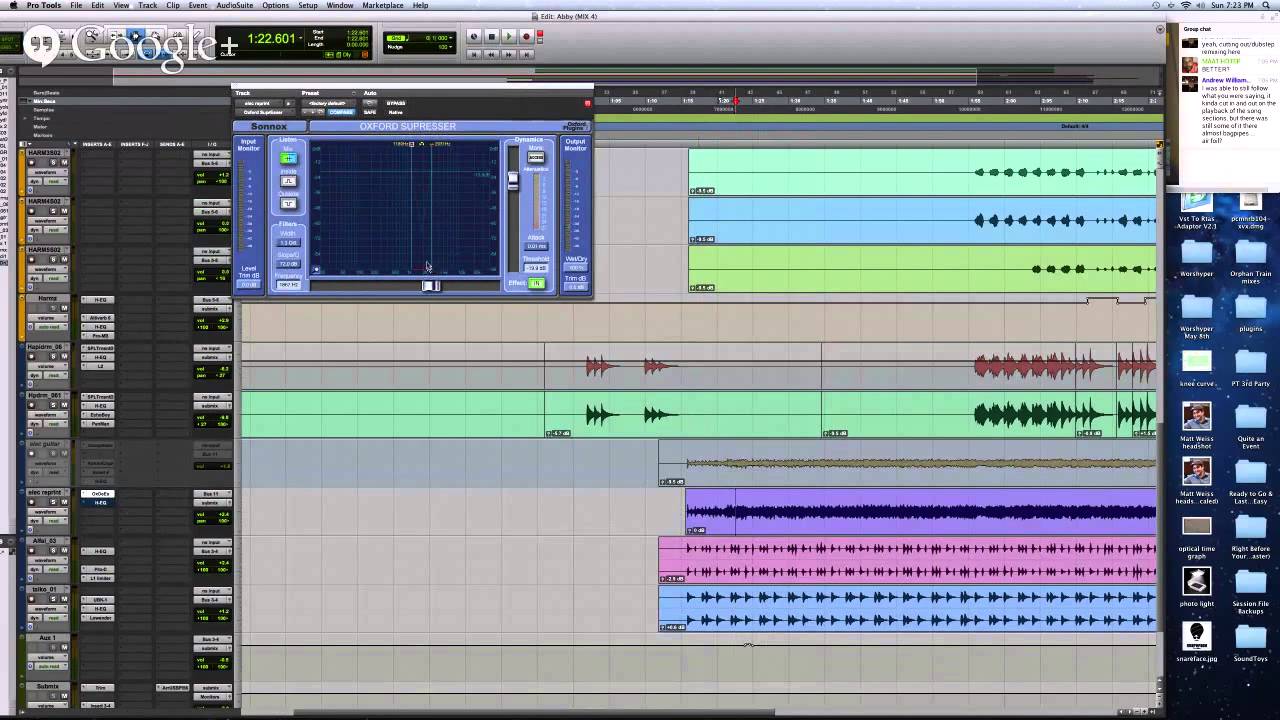Stop playback in the transport

click(x=491, y=36)
